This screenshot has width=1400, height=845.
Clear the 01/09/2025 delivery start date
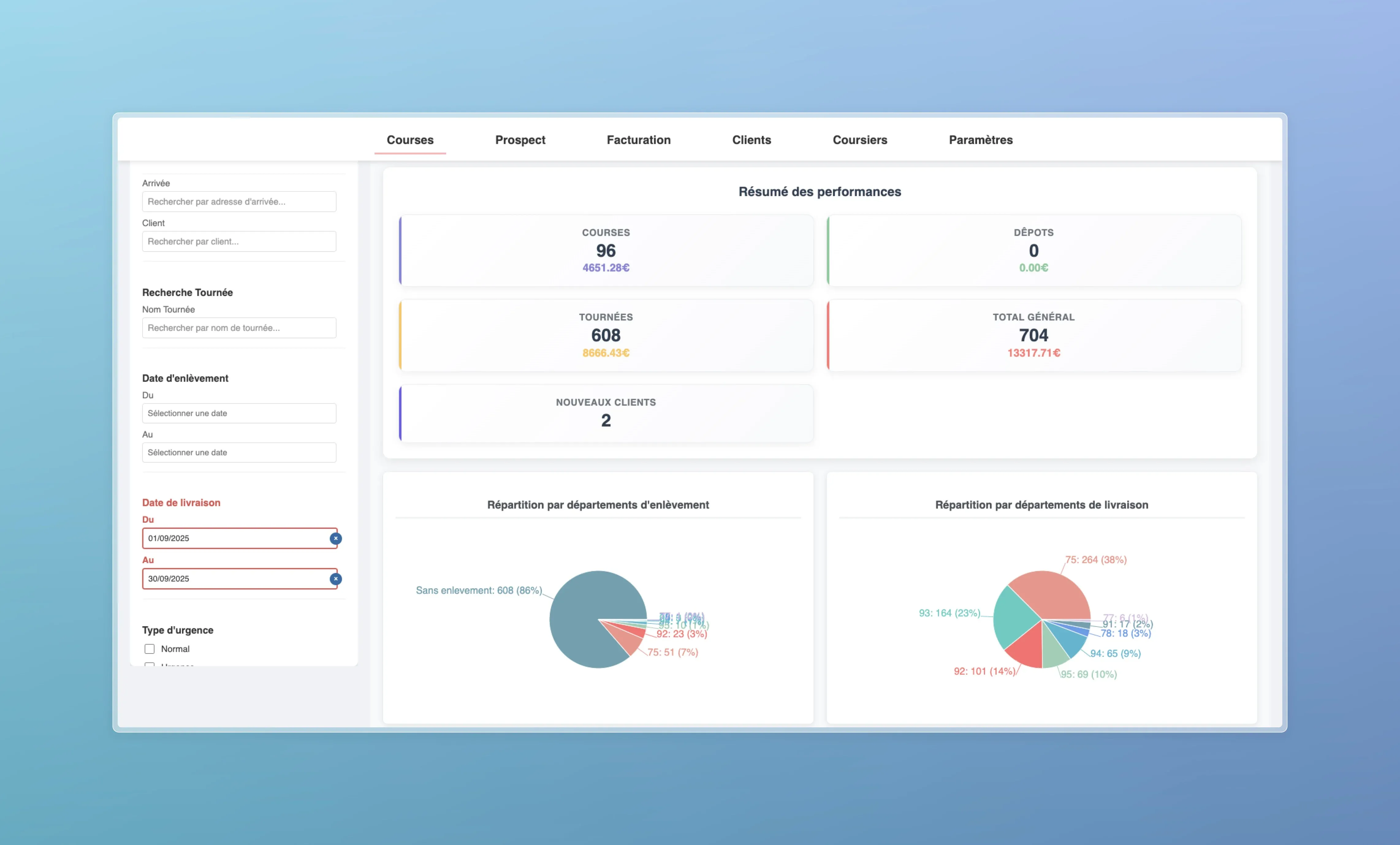click(336, 538)
